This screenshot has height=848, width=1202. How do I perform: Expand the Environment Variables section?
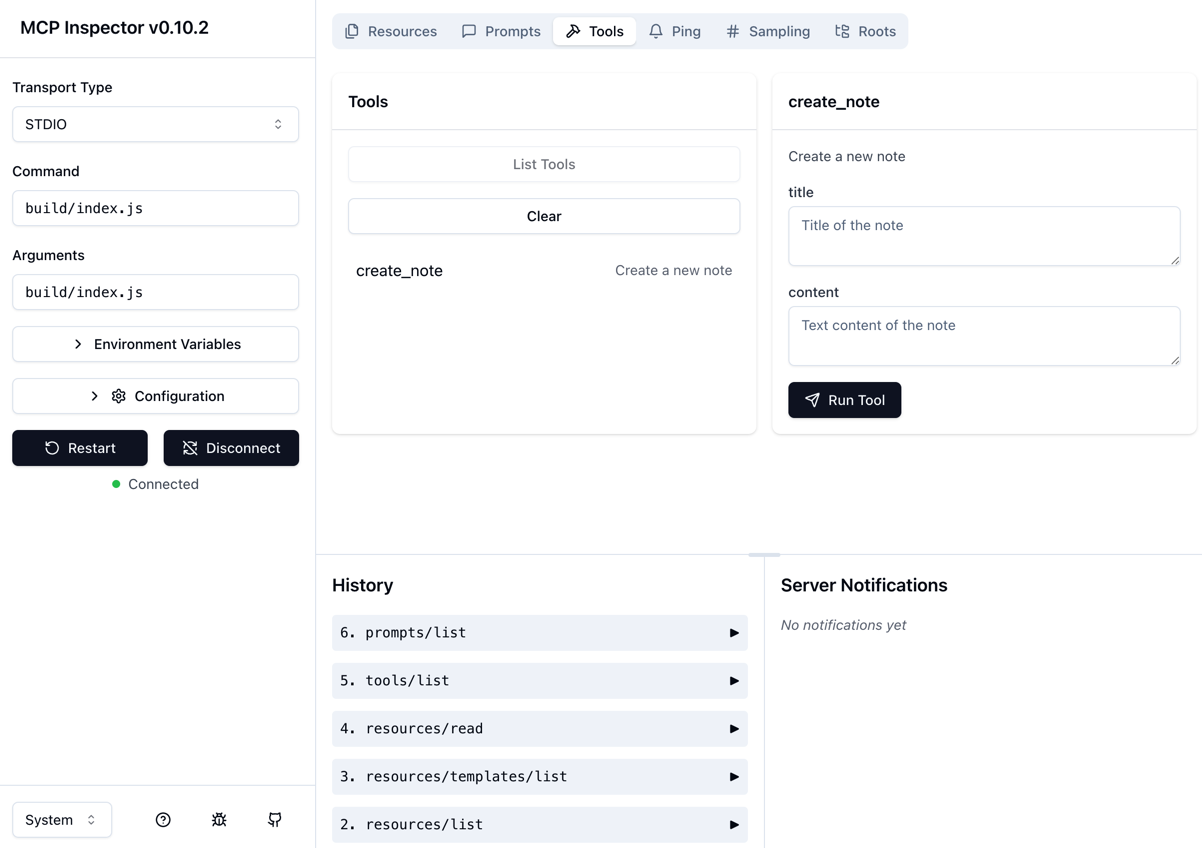click(x=155, y=344)
